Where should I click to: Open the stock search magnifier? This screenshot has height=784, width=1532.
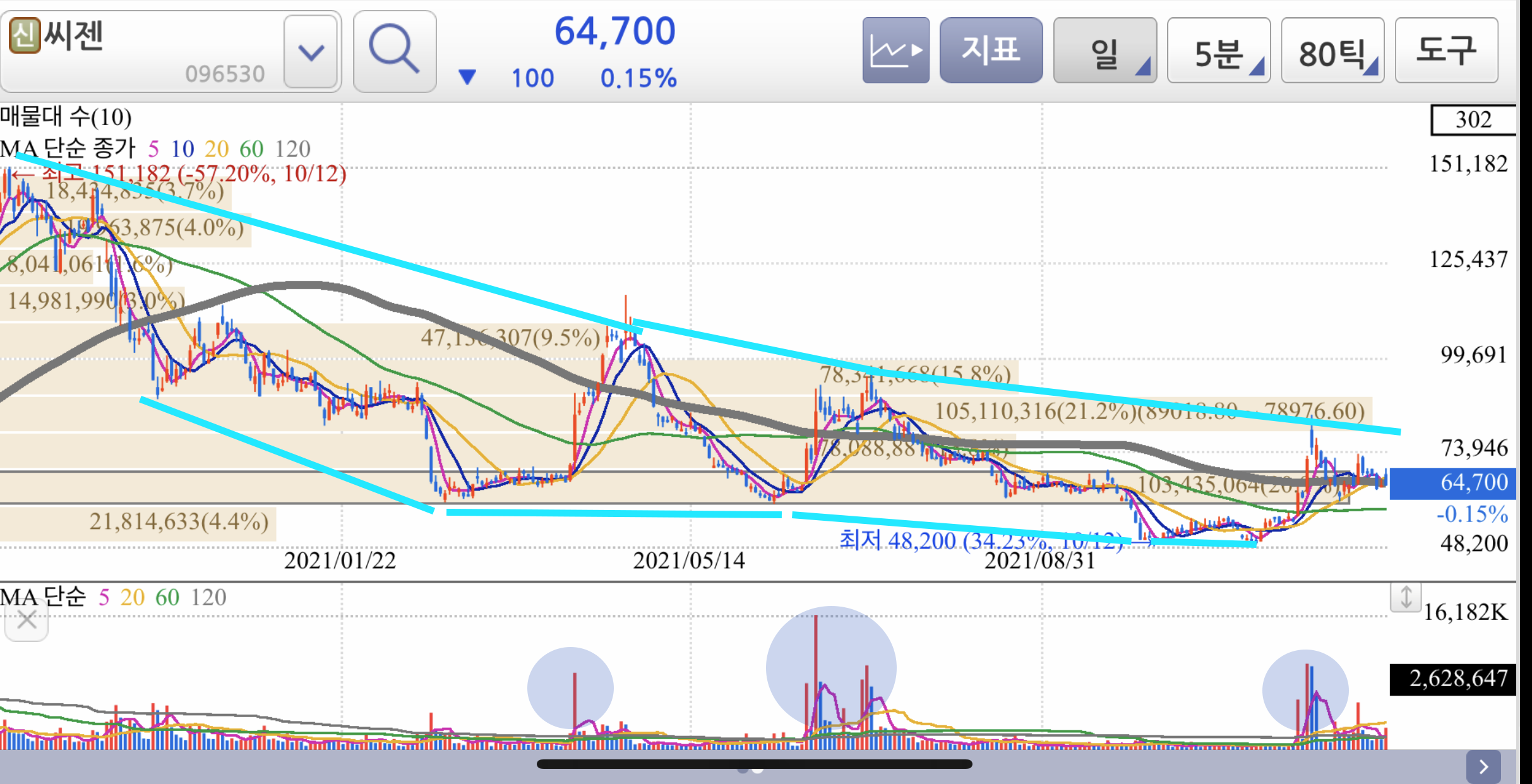pos(395,50)
